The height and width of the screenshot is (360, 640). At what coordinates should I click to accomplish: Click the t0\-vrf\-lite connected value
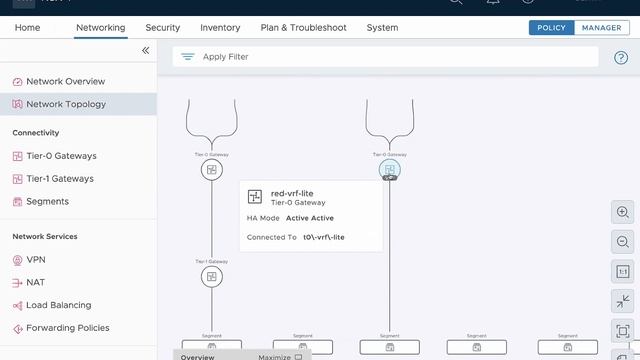click(324, 238)
